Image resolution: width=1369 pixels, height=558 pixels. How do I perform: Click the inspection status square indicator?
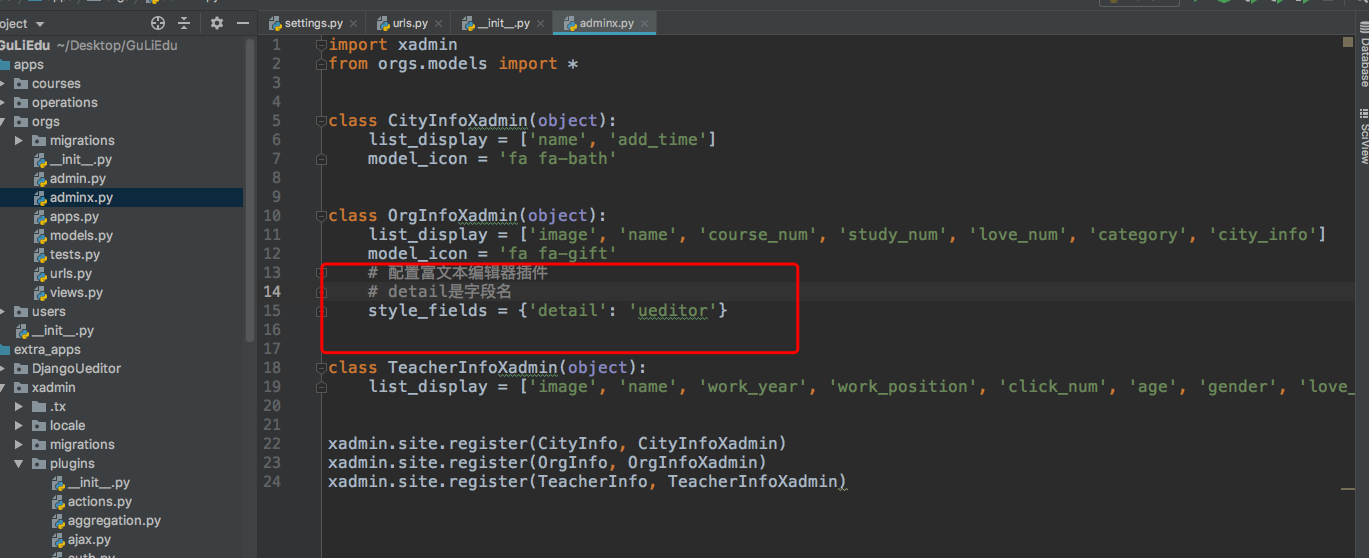1347,43
